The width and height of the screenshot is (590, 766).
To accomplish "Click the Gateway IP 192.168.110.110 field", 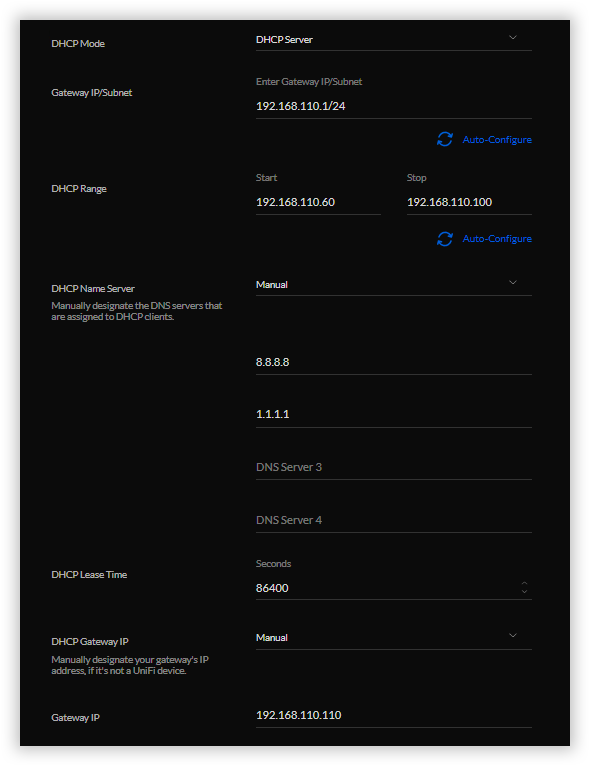I will point(394,715).
